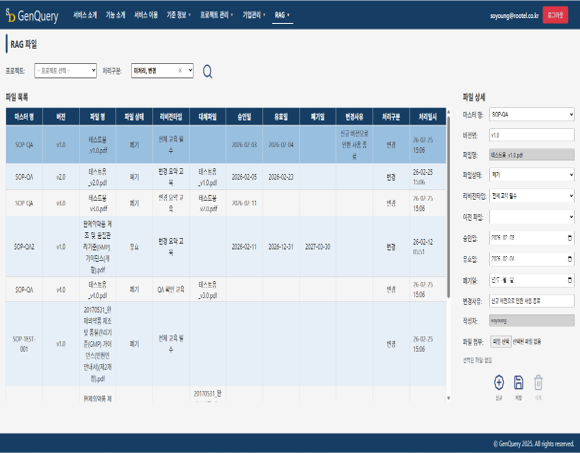Screen dimensions: 580x453
Task: Expand the master name SOP-QA dropdown
Action: click(532, 115)
